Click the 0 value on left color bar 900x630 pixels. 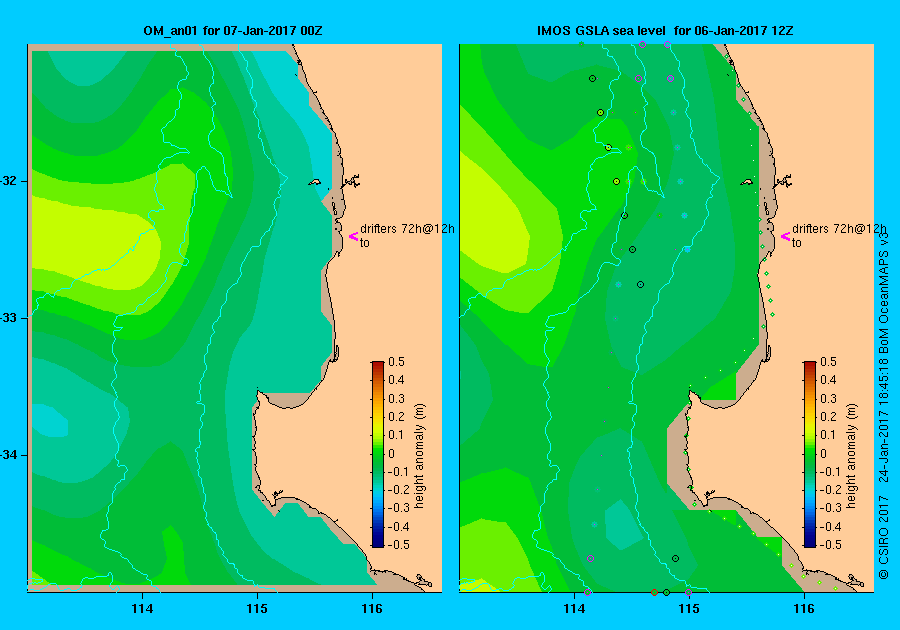[392, 453]
